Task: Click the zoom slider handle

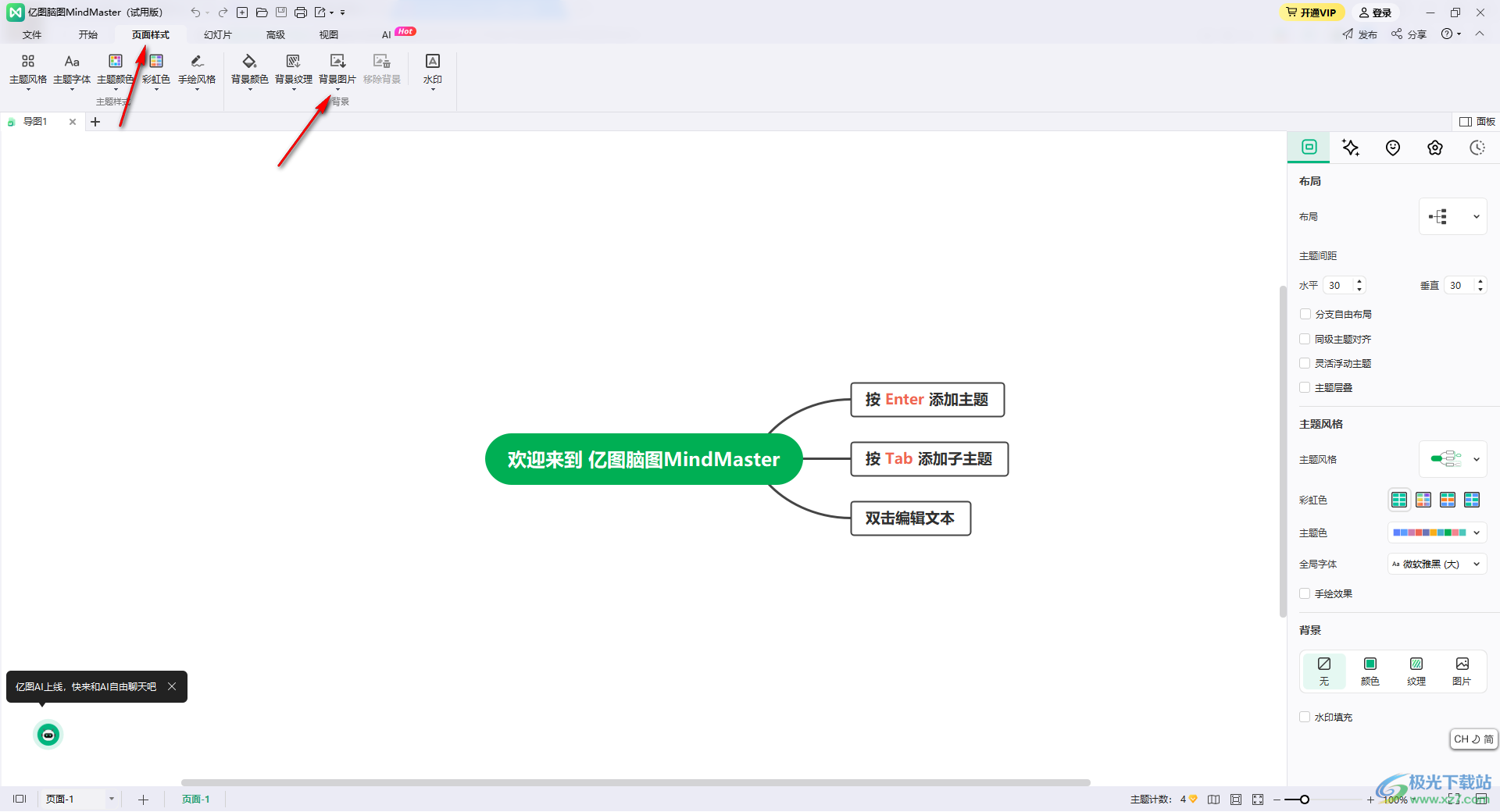Action: 1305,800
